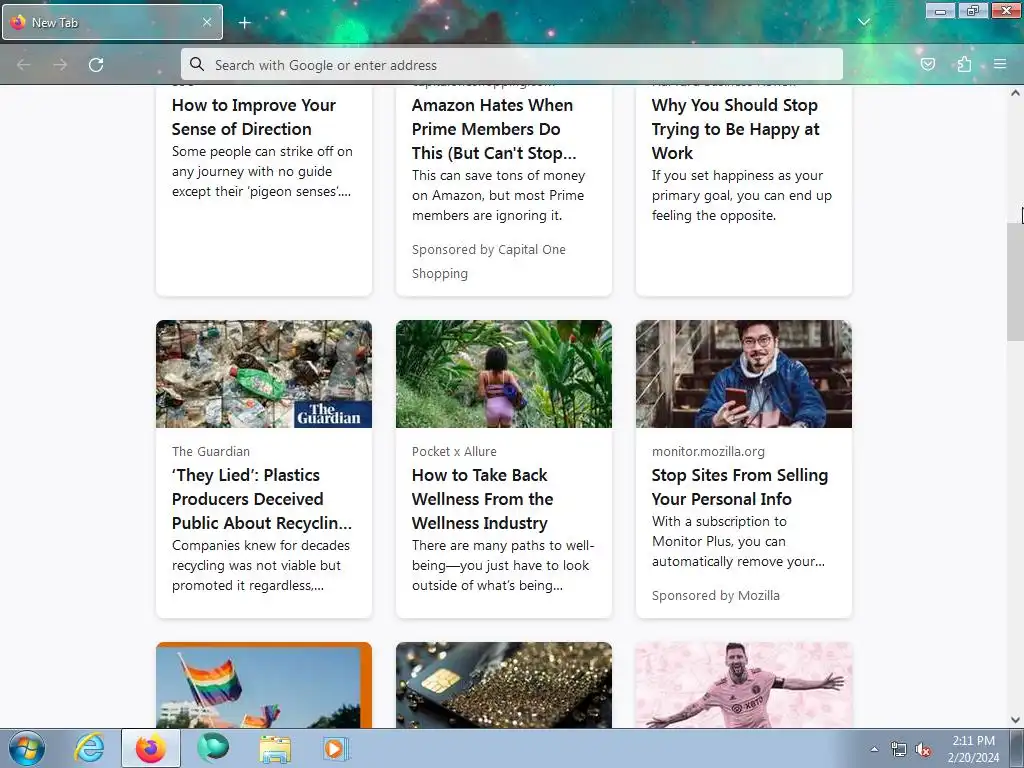
Task: Reload the page with refresh icon
Action: [96, 65]
